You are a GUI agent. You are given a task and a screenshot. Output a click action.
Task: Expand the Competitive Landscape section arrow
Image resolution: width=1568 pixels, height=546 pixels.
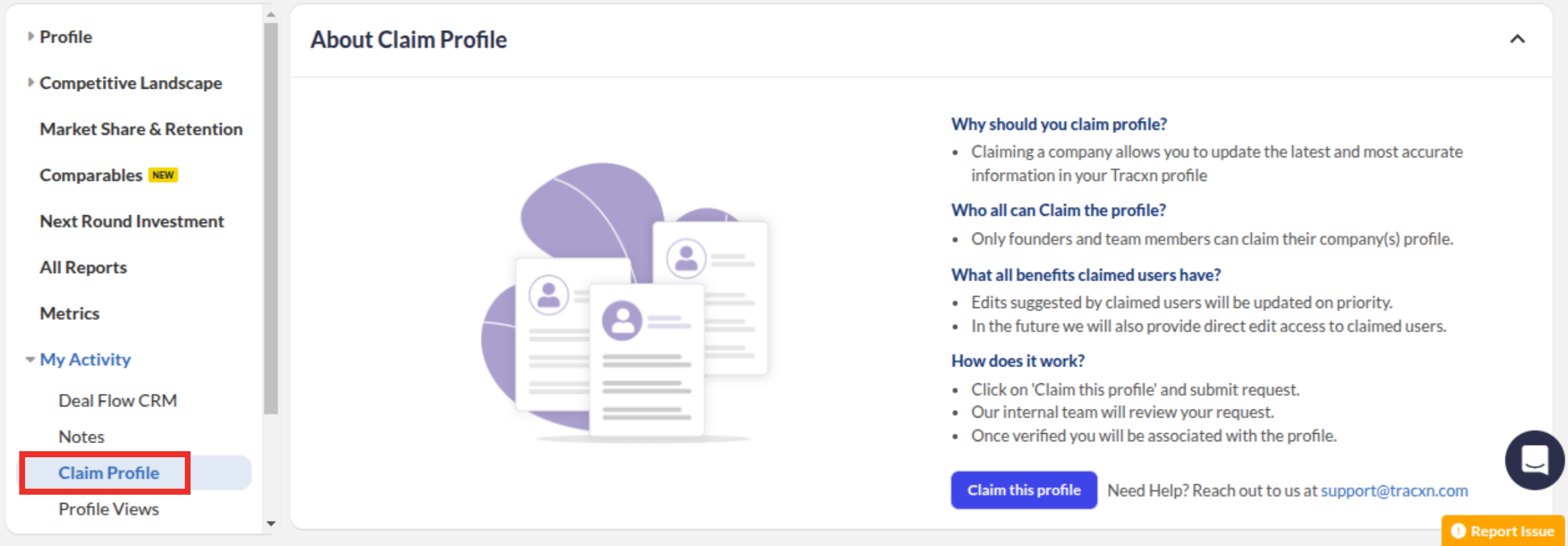click(x=30, y=83)
